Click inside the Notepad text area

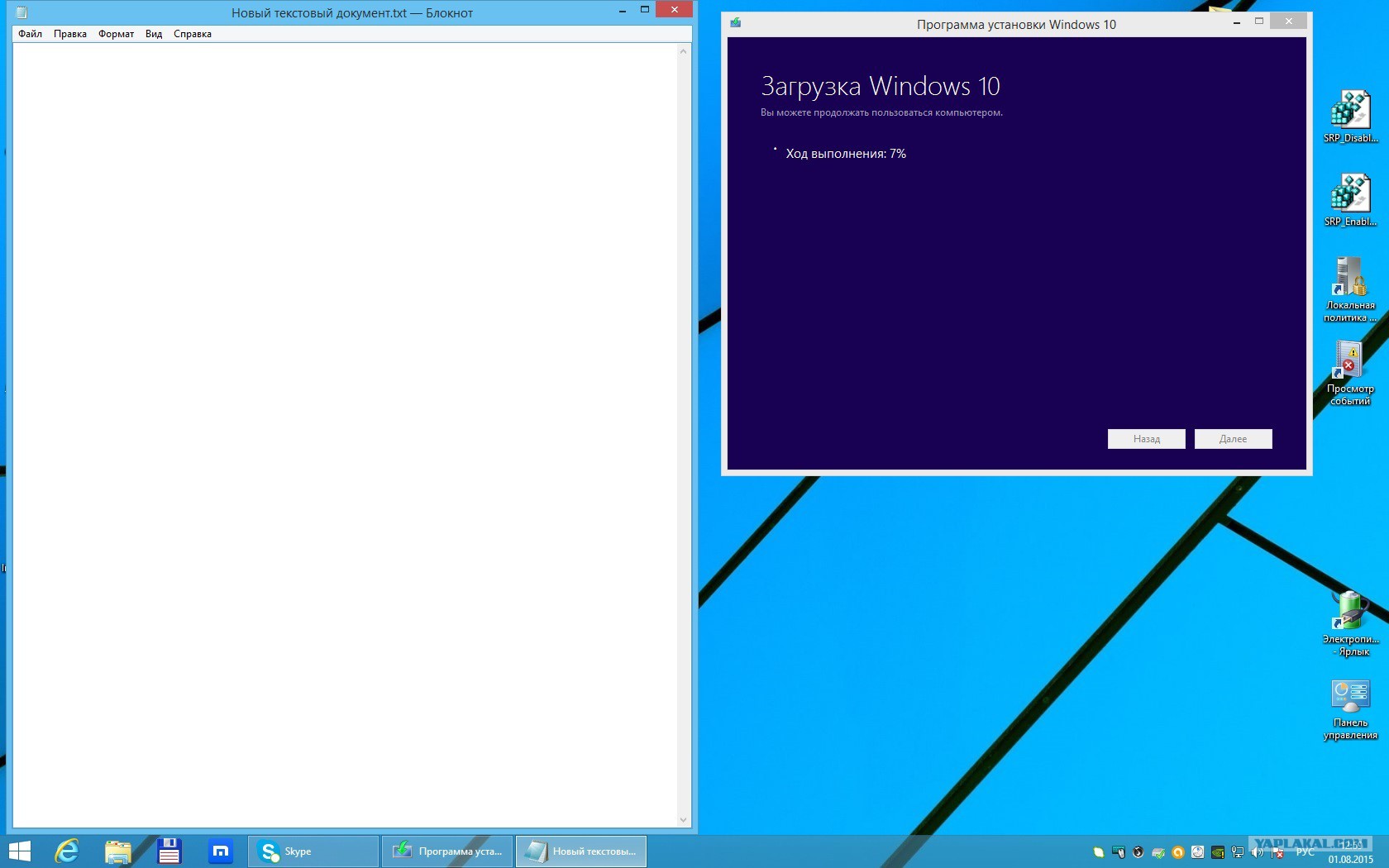(346, 435)
